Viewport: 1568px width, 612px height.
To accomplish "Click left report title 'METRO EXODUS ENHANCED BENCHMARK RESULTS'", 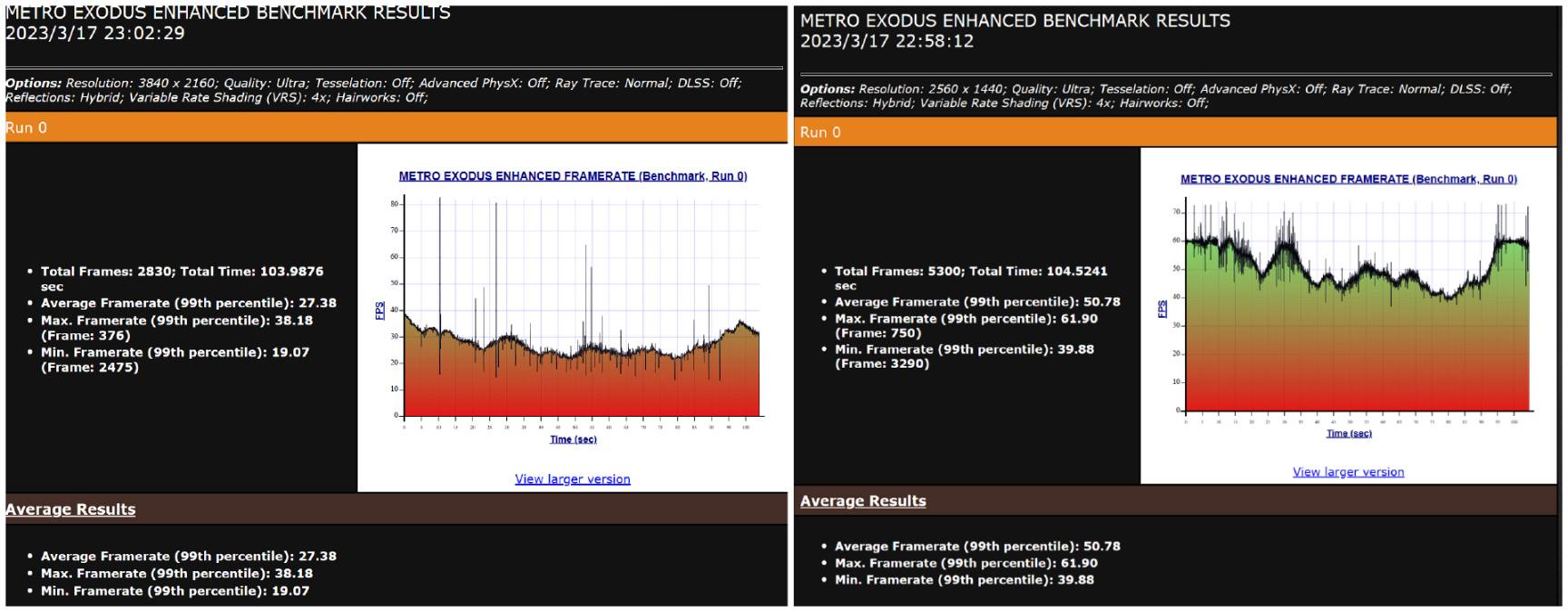I will coord(228,13).
